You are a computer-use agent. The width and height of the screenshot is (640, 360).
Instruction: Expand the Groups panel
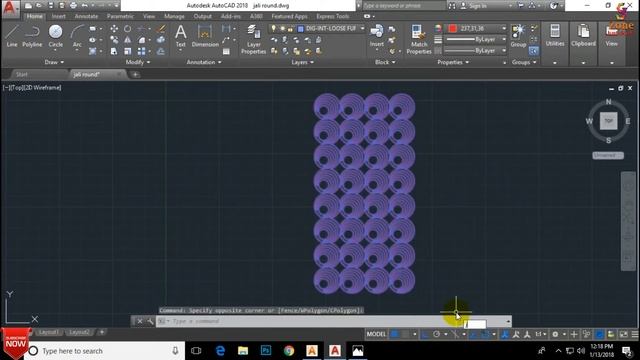tap(524, 62)
